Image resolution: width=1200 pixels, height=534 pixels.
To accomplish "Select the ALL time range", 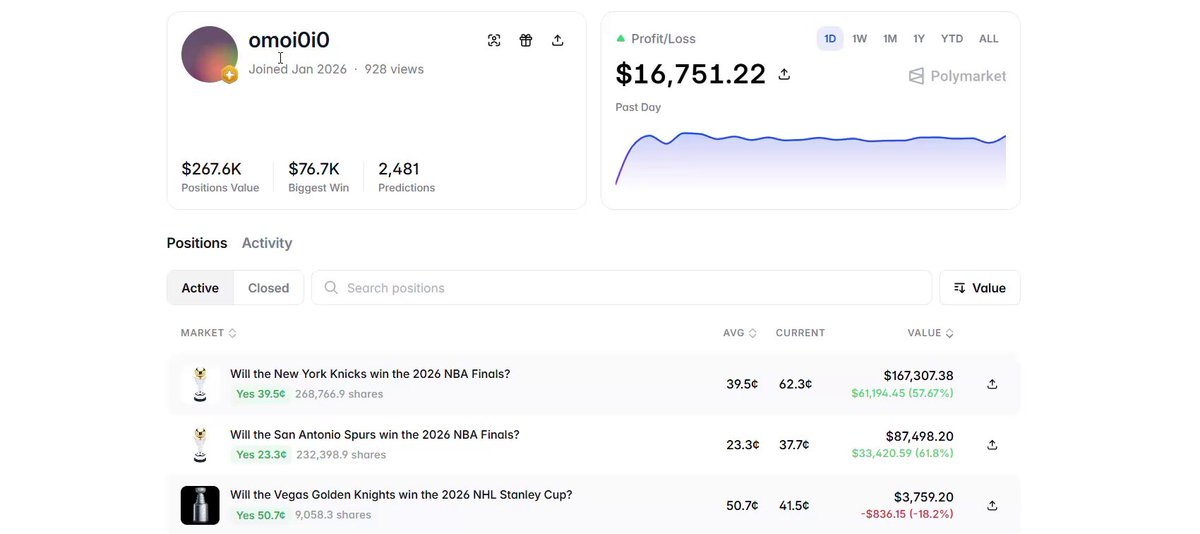I will [989, 39].
